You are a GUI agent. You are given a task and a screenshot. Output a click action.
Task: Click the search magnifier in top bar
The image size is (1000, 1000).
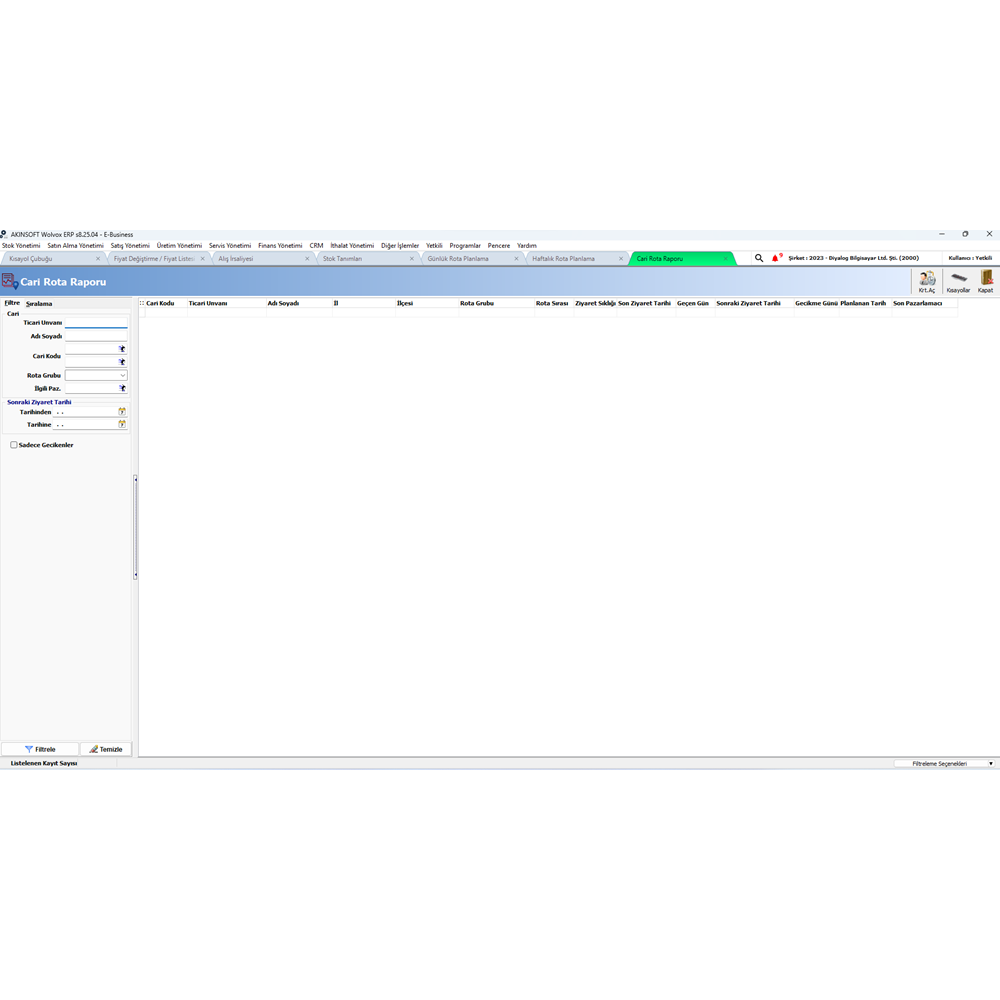(x=759, y=258)
